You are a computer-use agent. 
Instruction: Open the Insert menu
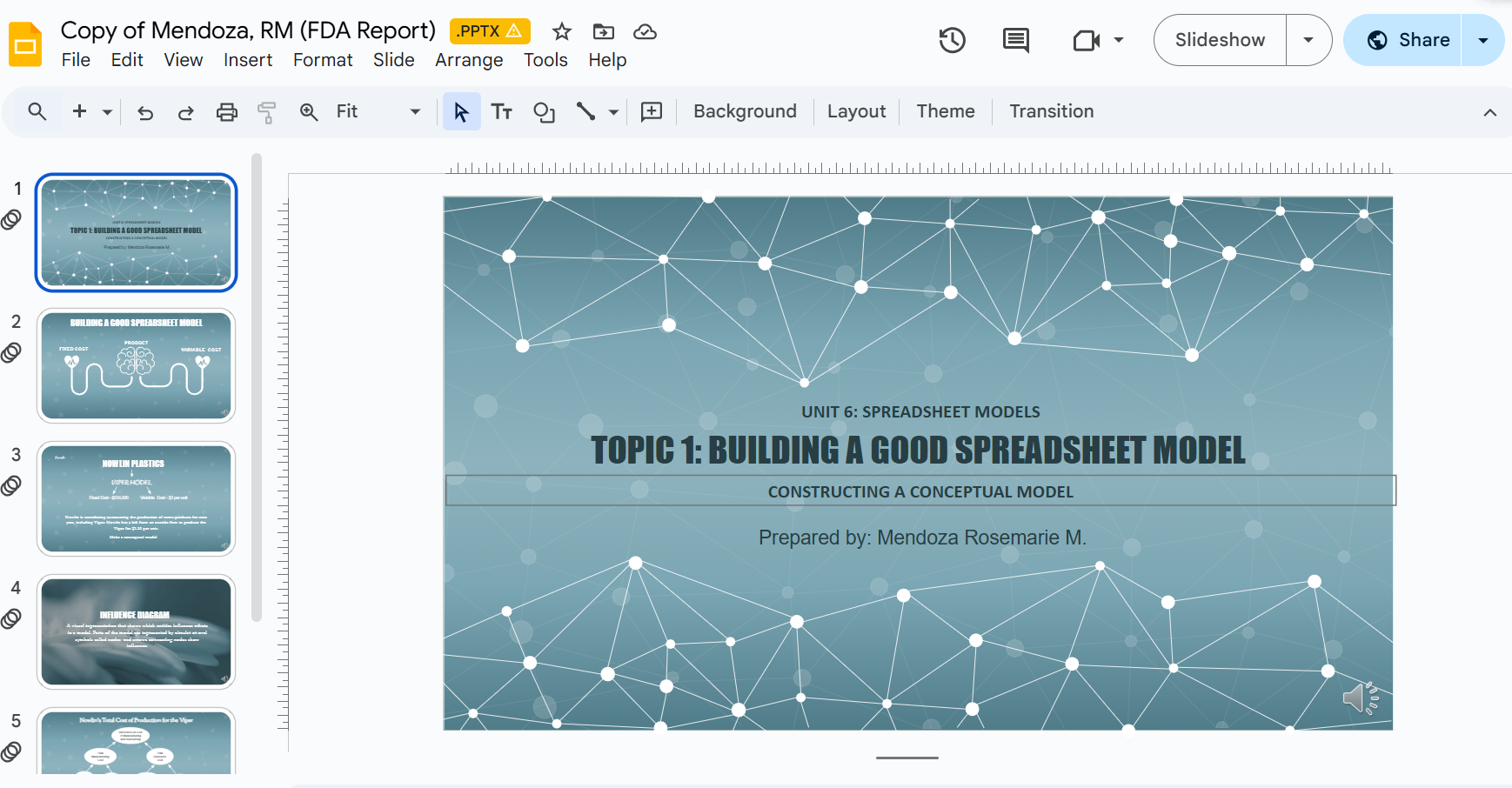pyautogui.click(x=248, y=60)
